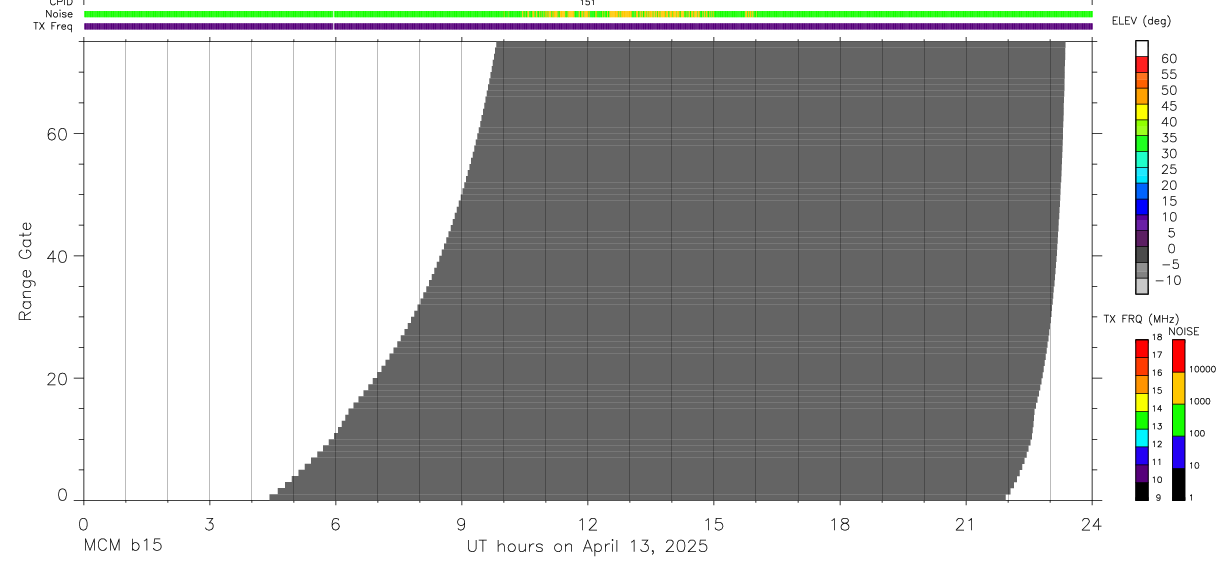Click the white top cap of the ELEV colorbar

point(1141,48)
